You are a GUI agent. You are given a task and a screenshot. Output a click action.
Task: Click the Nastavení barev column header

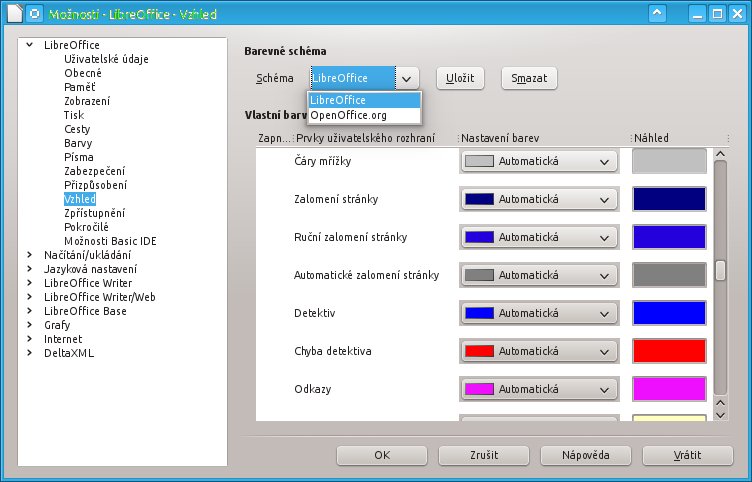pos(500,138)
